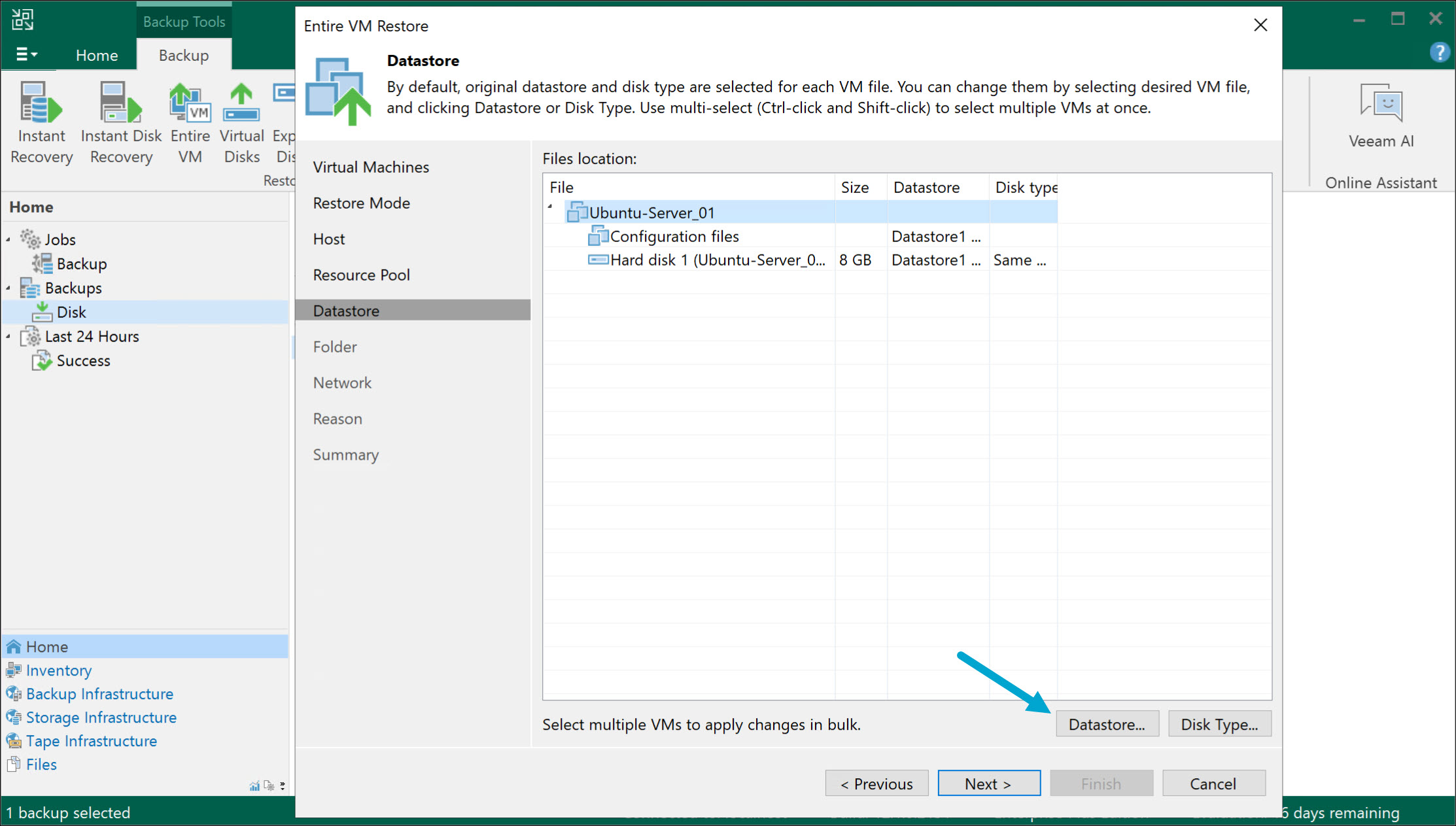1456x826 pixels.
Task: Open Backup Infrastructure view
Action: tap(99, 693)
